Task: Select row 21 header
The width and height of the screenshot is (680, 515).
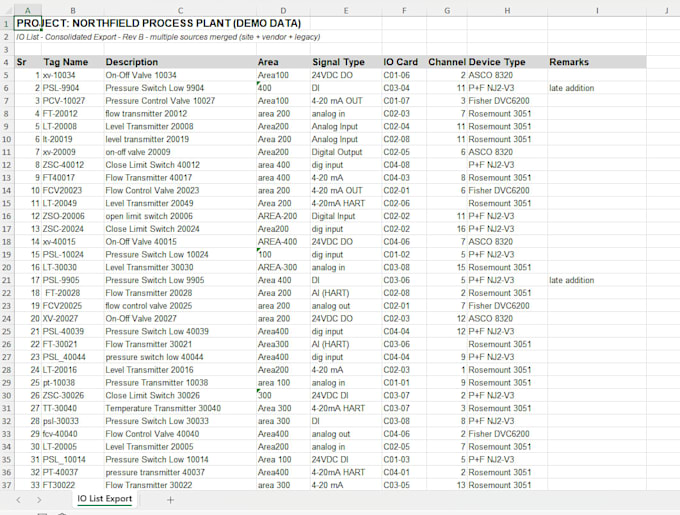Action: (x=7, y=280)
